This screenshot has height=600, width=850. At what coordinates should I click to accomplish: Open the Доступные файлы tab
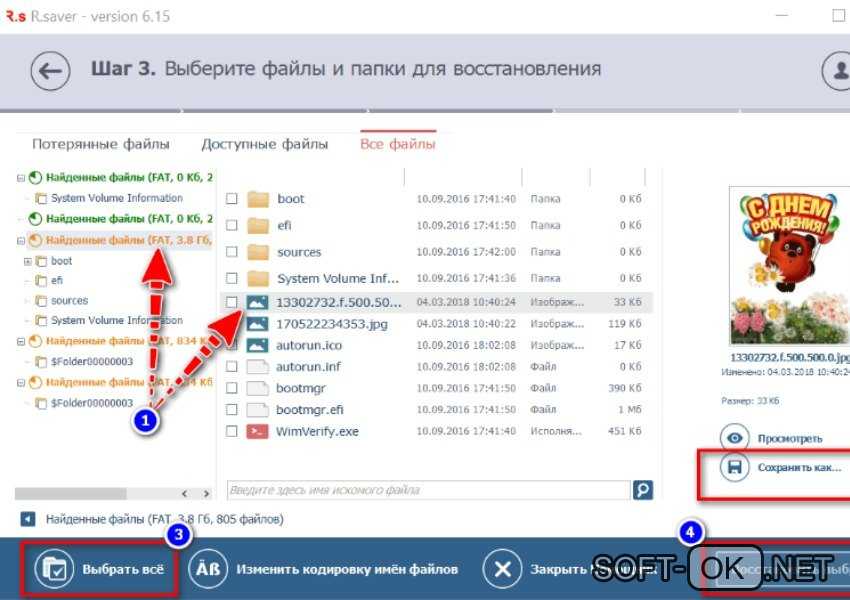pyautogui.click(x=265, y=144)
